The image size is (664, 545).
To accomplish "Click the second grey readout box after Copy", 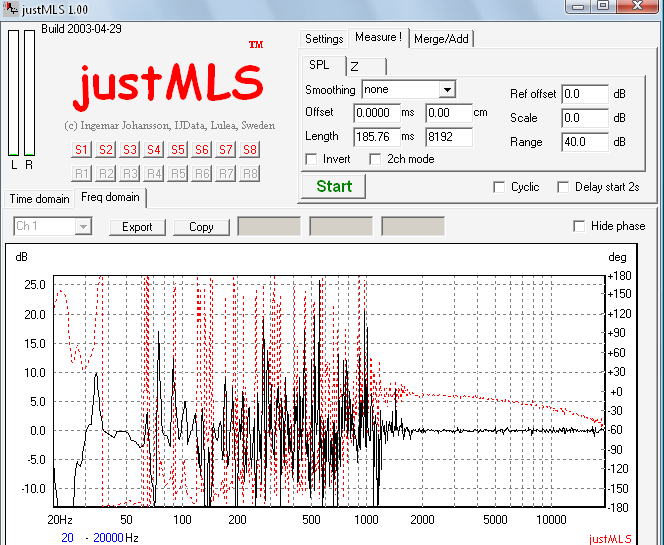I will 341,226.
